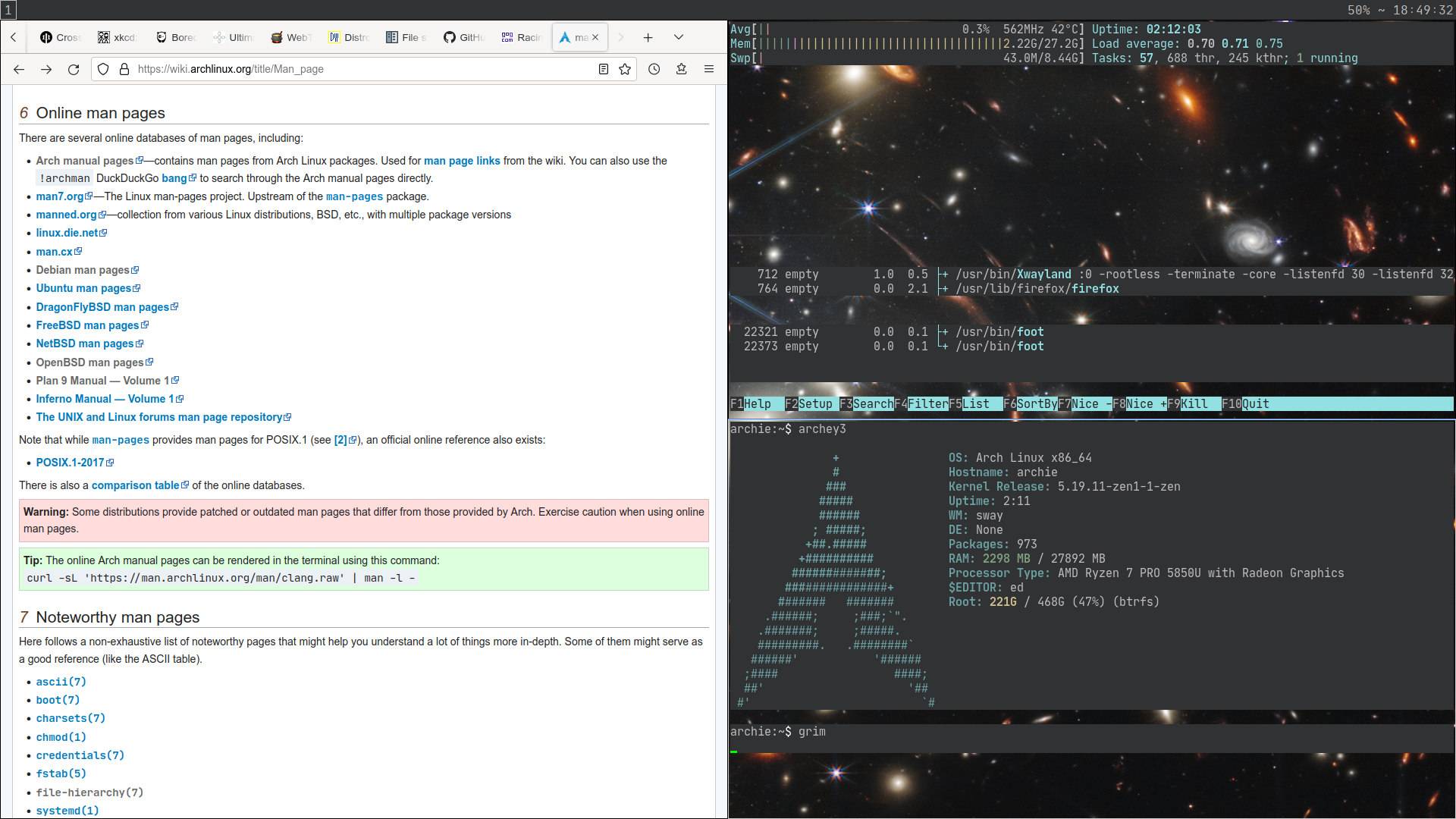The height and width of the screenshot is (819, 1456).
Task: Switch to the GitHub tab
Action: pos(464,37)
